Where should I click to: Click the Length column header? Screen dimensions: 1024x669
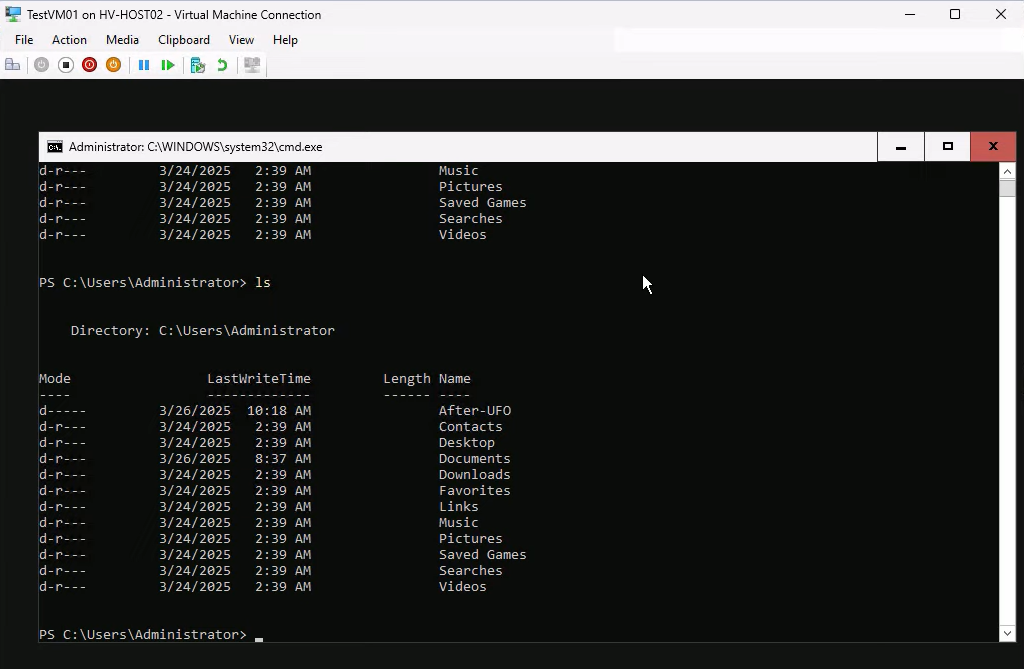pos(407,378)
